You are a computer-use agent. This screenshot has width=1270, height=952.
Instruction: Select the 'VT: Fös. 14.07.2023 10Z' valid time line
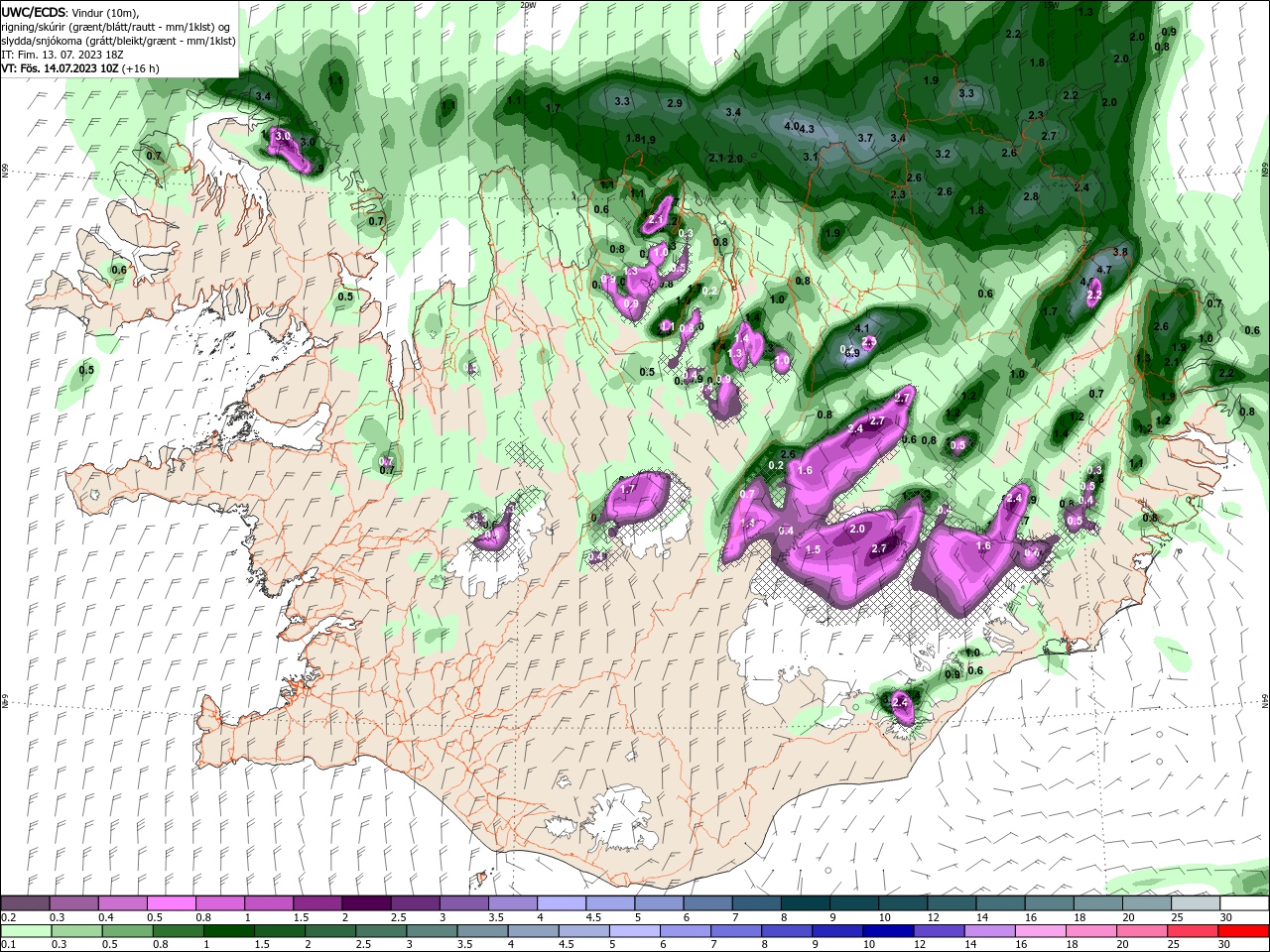pyautogui.click(x=61, y=68)
